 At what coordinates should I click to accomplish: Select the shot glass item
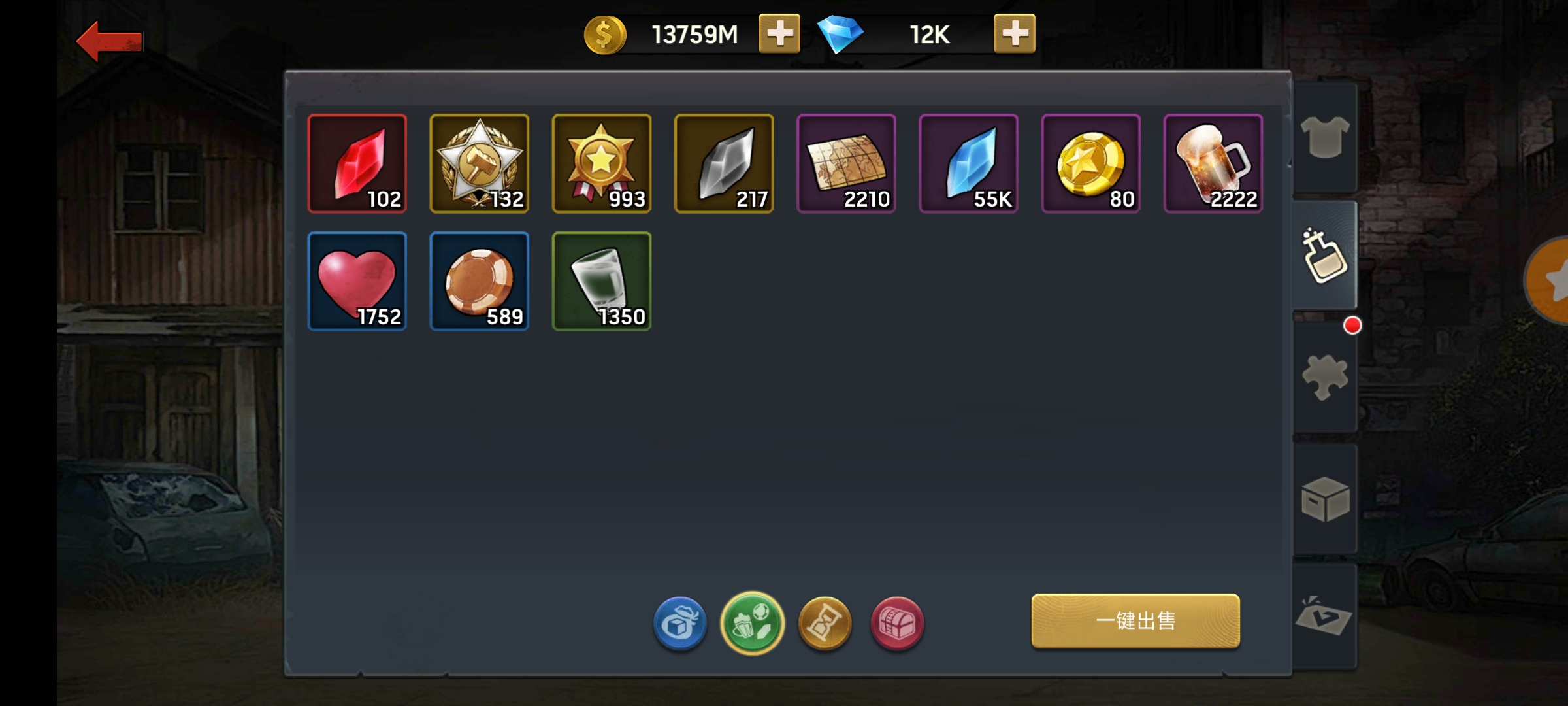[602, 281]
